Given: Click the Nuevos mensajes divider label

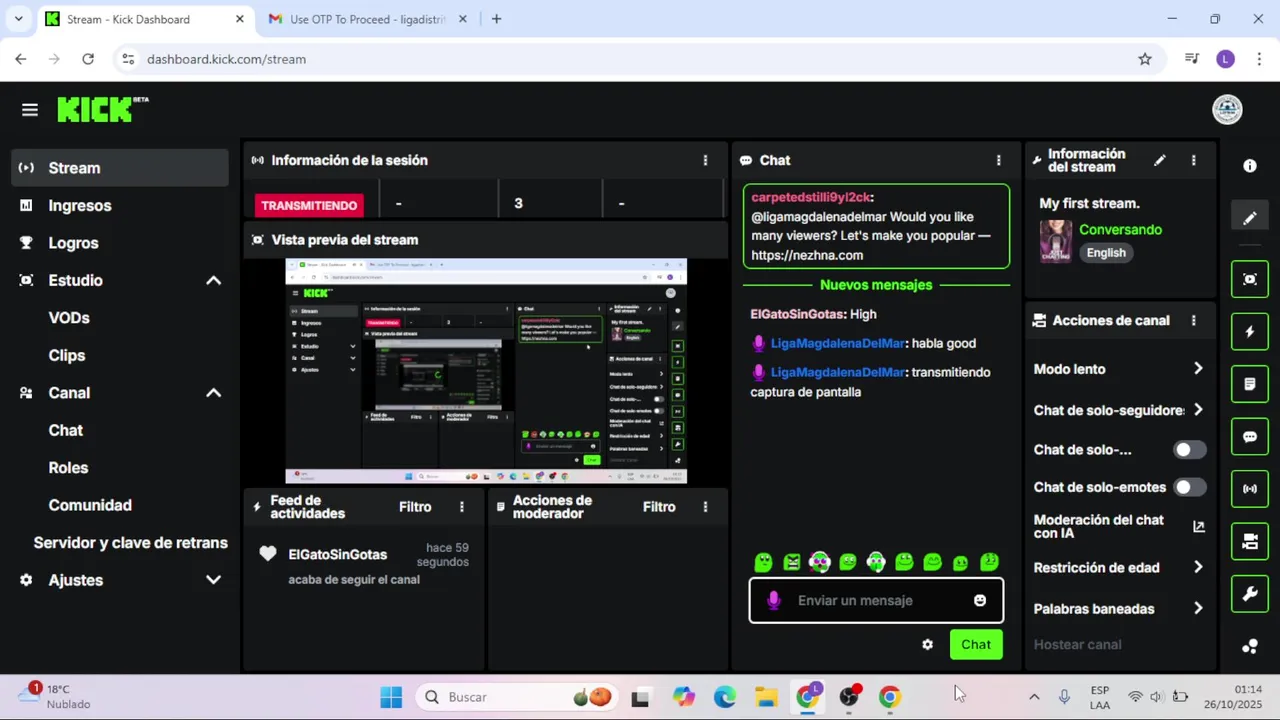Looking at the screenshot, I should click(x=876, y=285).
